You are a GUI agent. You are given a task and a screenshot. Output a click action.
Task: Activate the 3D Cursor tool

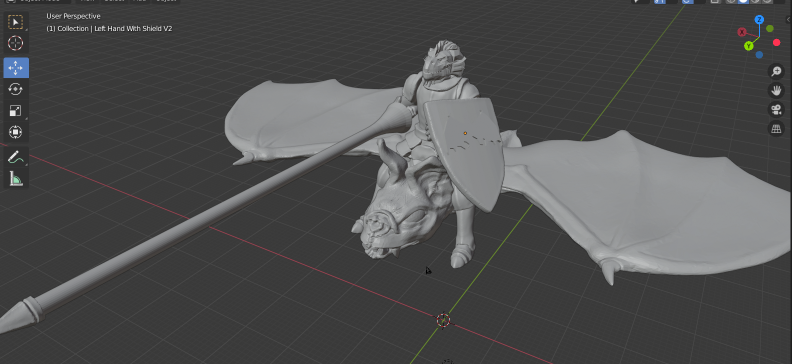[x=16, y=43]
